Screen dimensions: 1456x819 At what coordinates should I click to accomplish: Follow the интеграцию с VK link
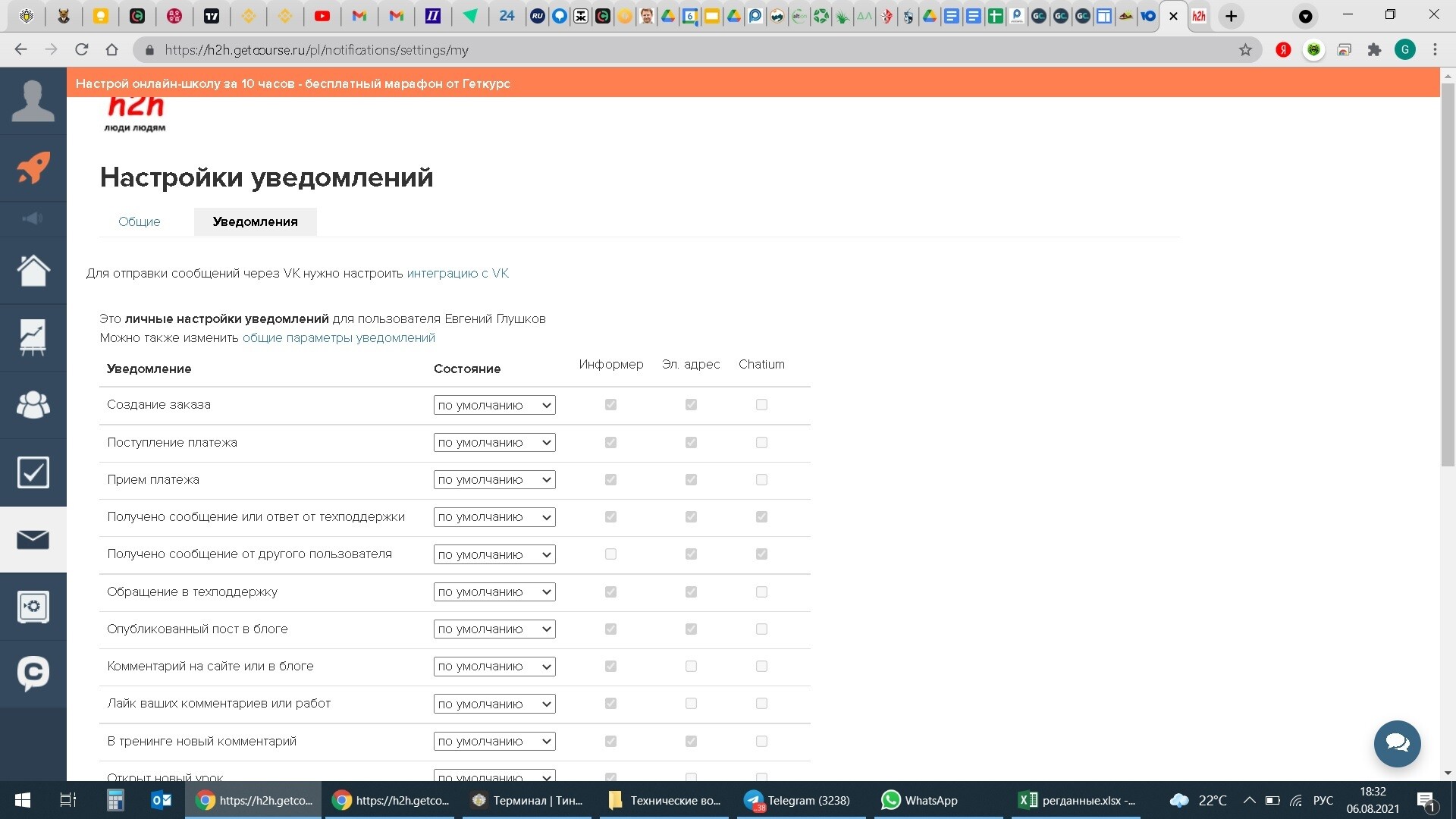coord(457,273)
